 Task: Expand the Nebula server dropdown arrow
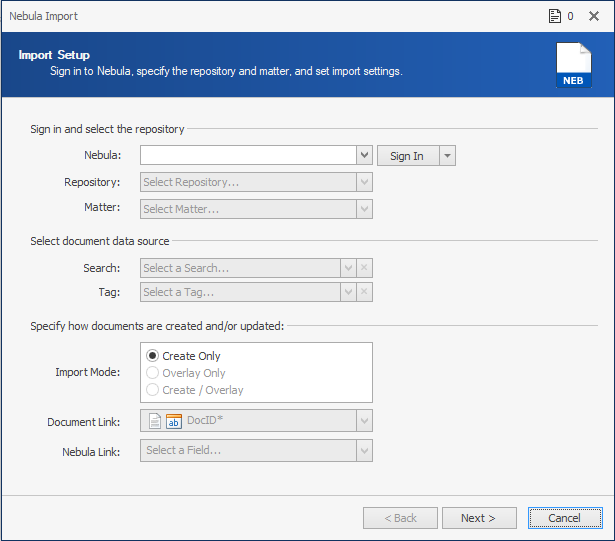(x=364, y=155)
